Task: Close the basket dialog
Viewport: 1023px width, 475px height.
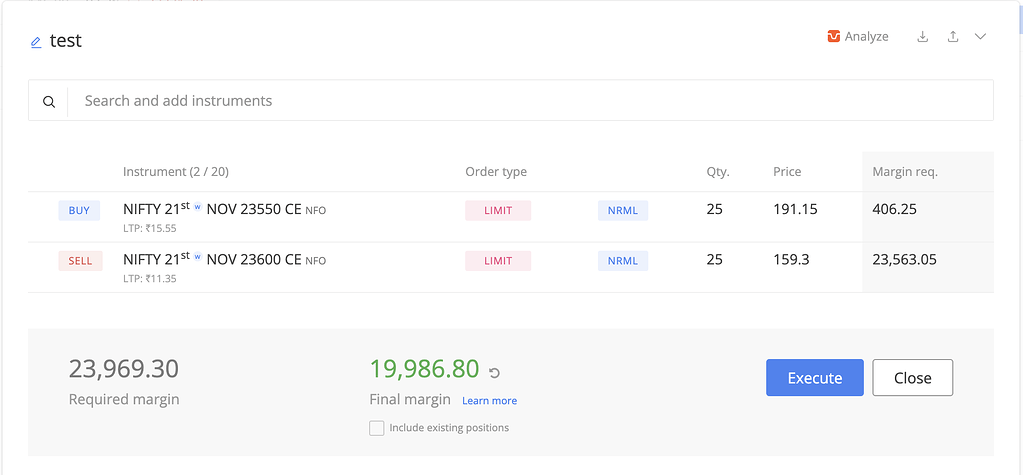Action: [913, 378]
